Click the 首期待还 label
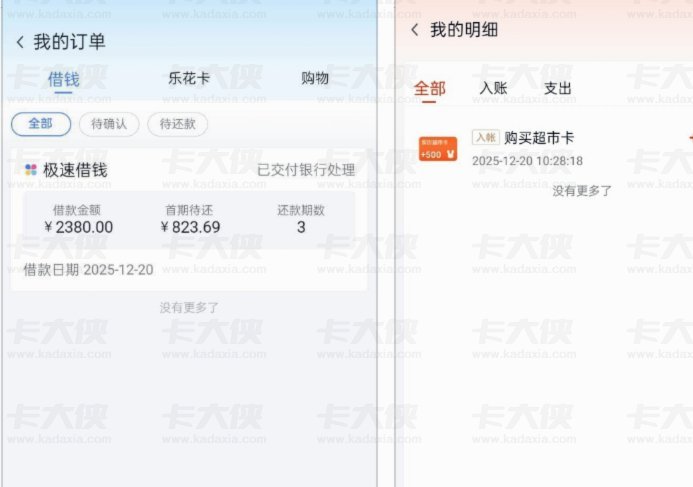This screenshot has width=693, height=487. pos(189,210)
